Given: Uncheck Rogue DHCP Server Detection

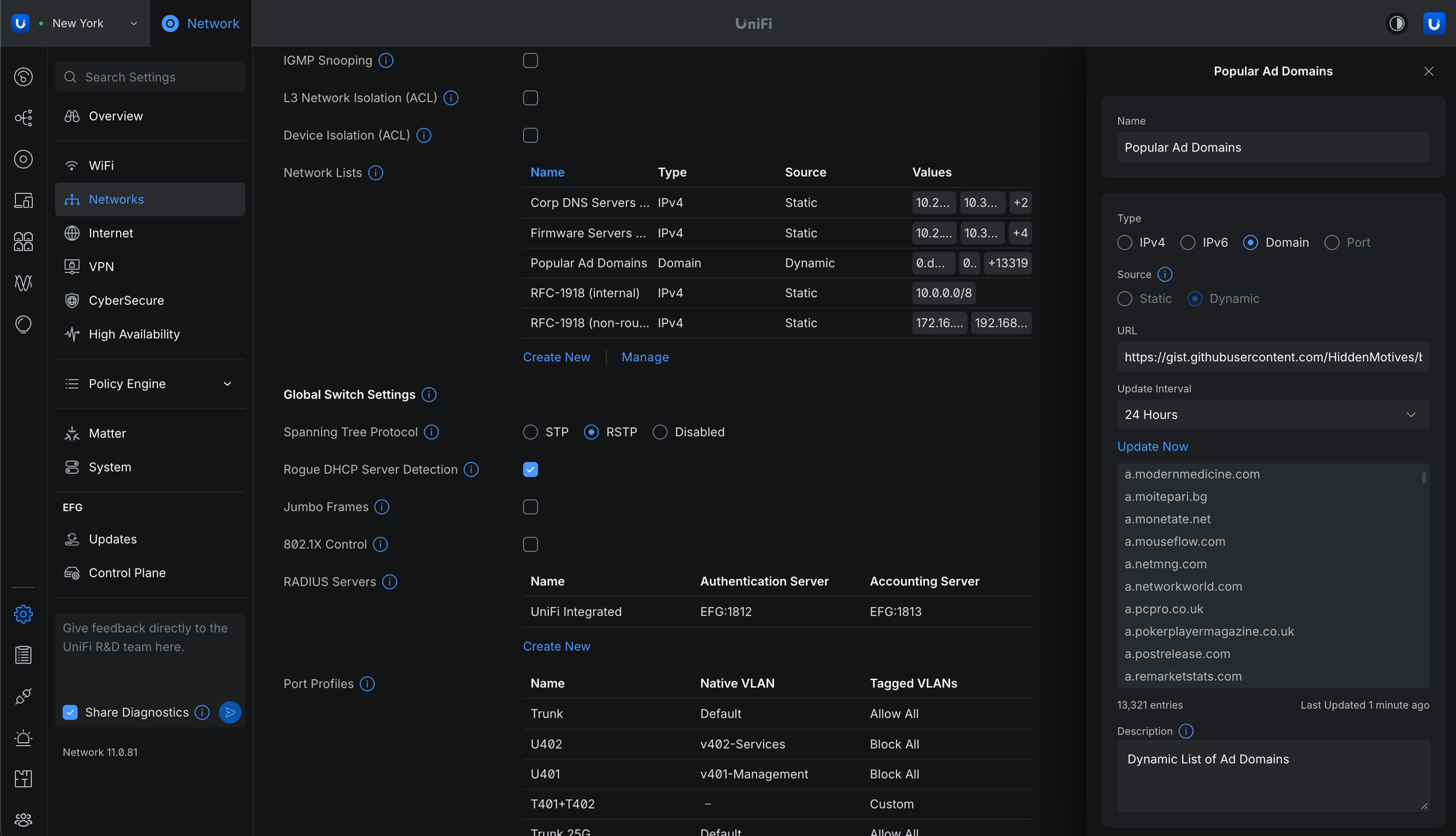Looking at the screenshot, I should pos(531,470).
